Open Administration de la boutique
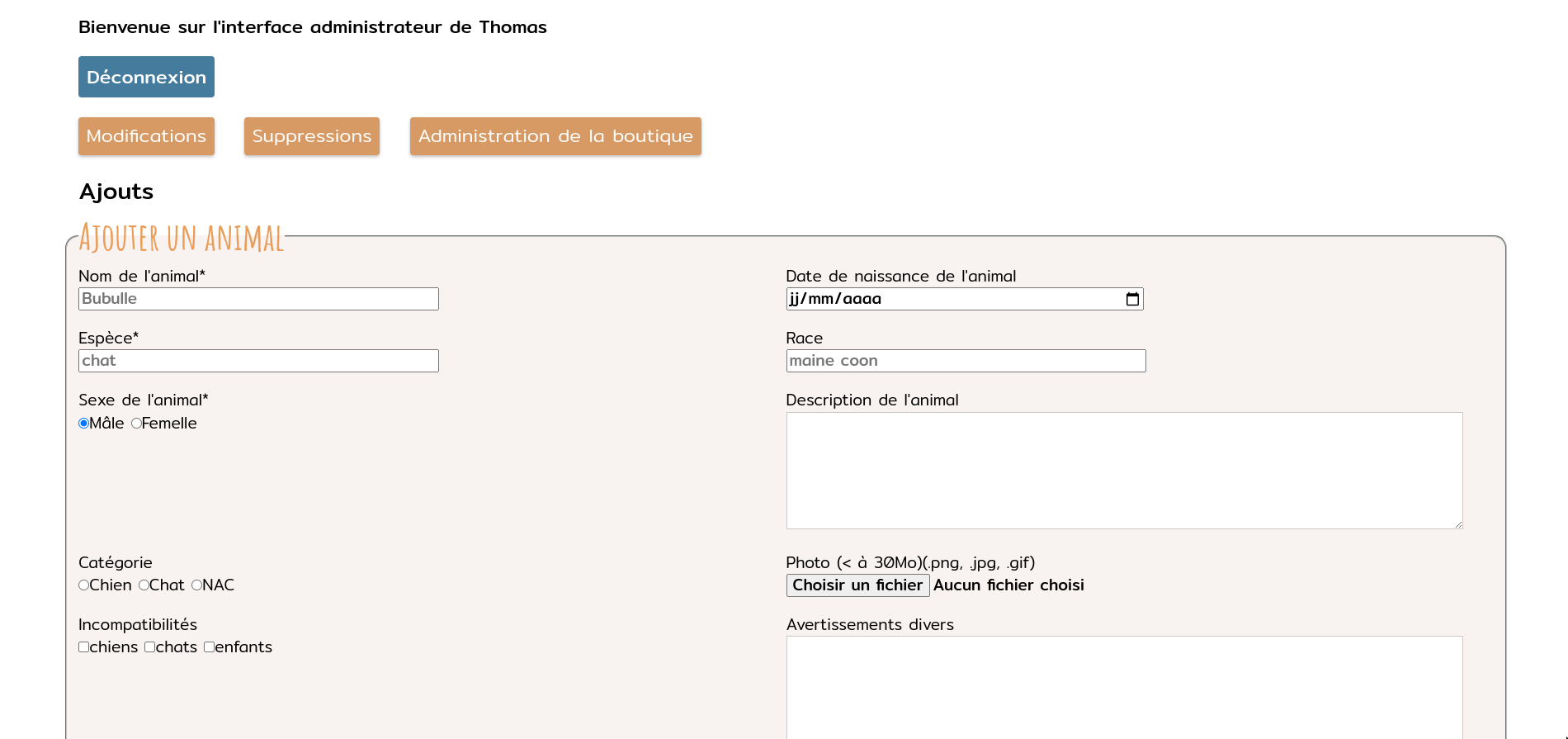1568x739 pixels. pyautogui.click(x=555, y=136)
